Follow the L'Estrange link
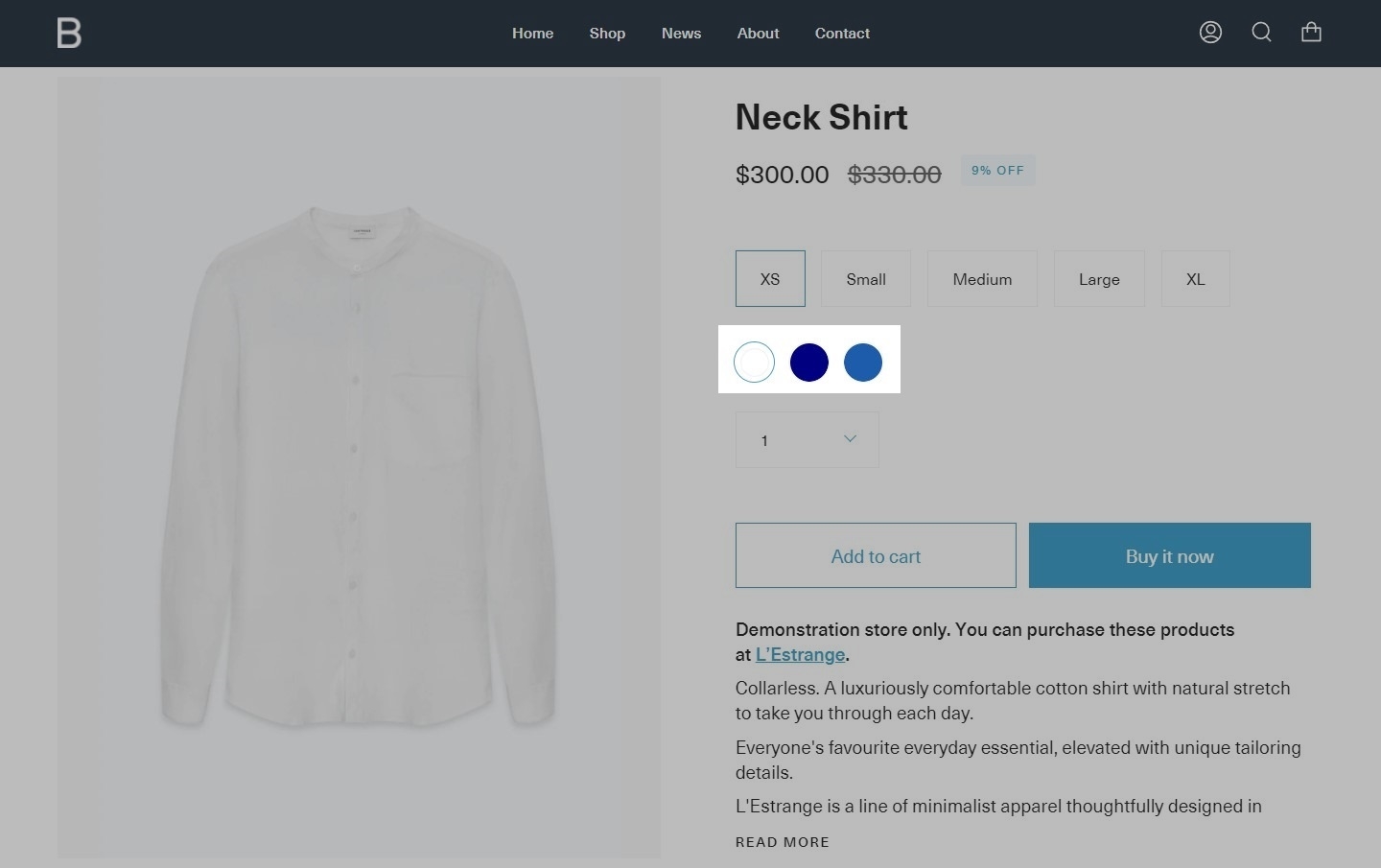 click(x=800, y=655)
